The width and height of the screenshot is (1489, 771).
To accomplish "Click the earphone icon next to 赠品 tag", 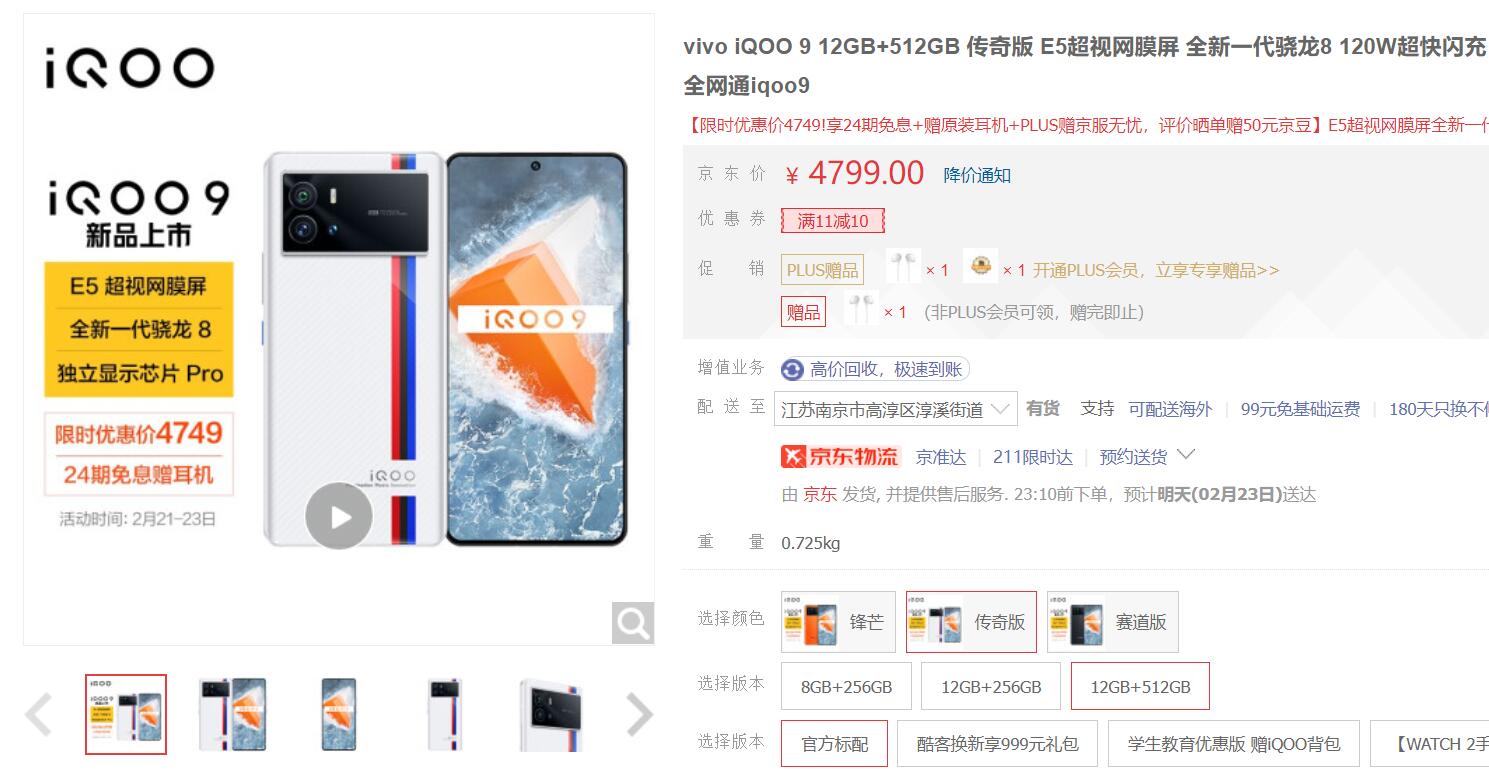I will 861,310.
